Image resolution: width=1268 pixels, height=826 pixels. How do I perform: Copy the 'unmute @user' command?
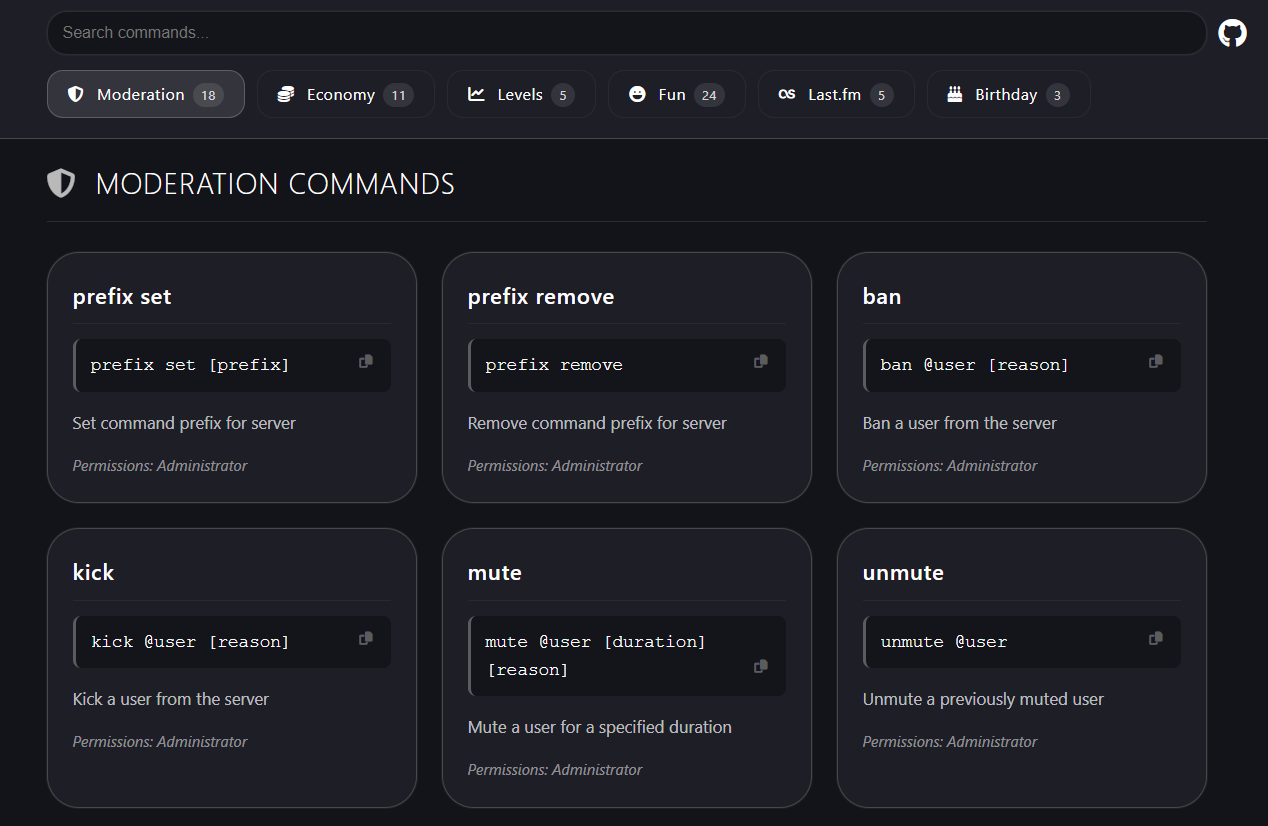tap(1156, 638)
